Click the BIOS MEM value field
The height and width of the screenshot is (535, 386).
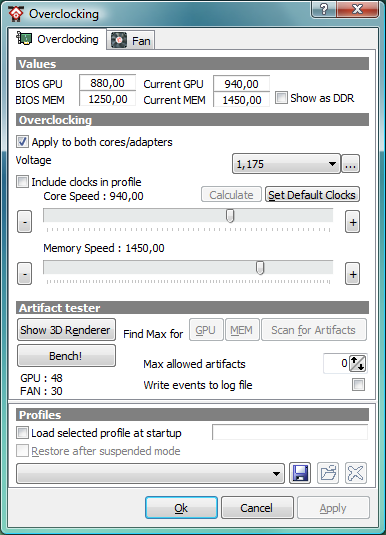108,99
